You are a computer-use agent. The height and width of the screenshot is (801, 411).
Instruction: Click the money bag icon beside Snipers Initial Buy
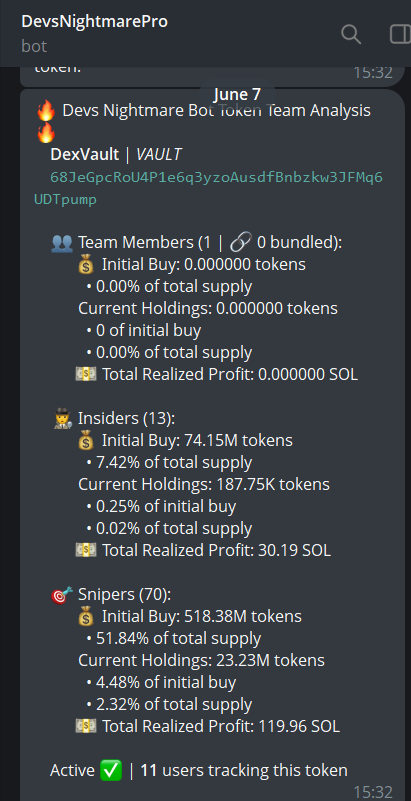pos(86,617)
